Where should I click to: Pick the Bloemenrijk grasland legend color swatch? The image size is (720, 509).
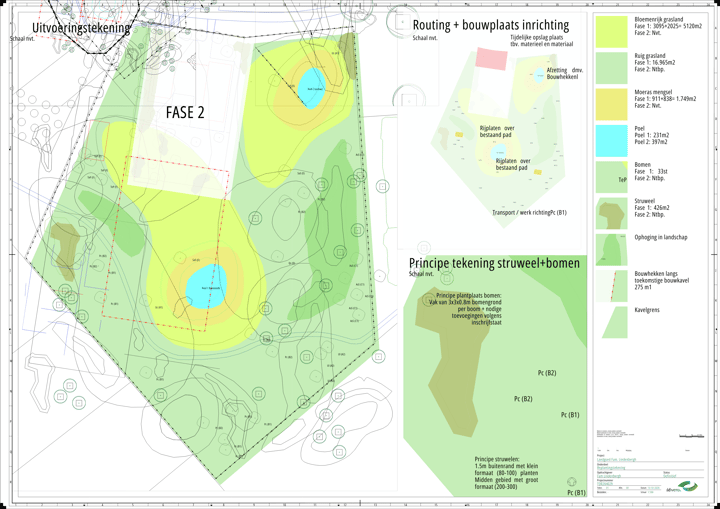[x=611, y=31]
